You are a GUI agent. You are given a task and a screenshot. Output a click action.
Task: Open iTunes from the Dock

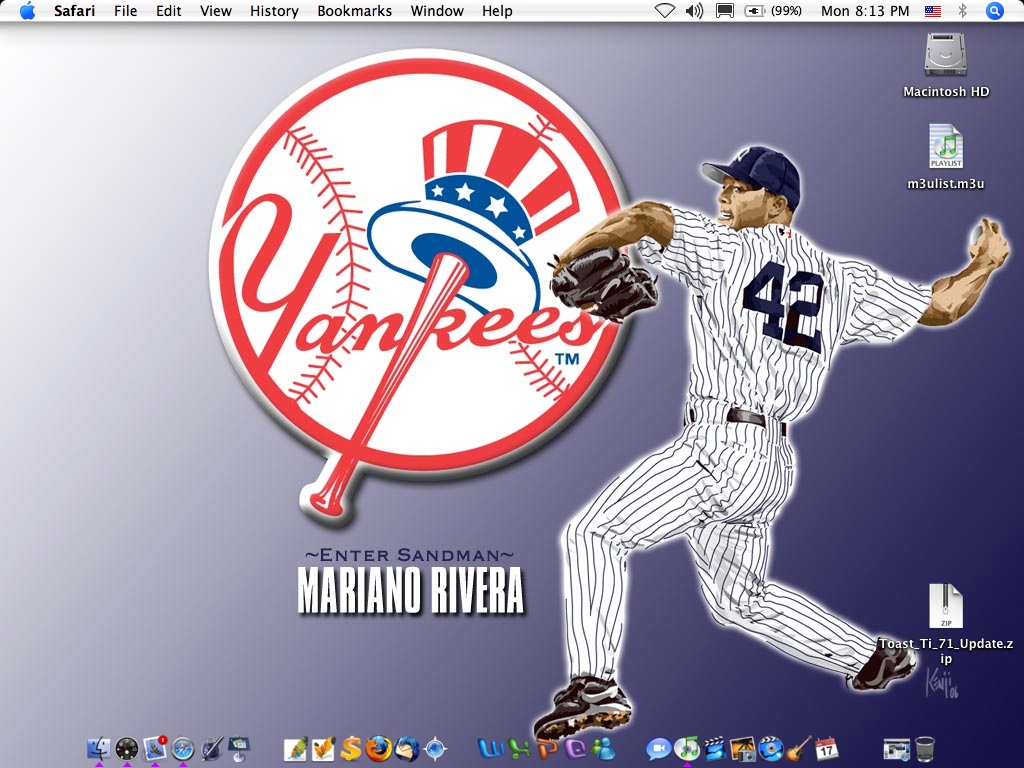[687, 748]
